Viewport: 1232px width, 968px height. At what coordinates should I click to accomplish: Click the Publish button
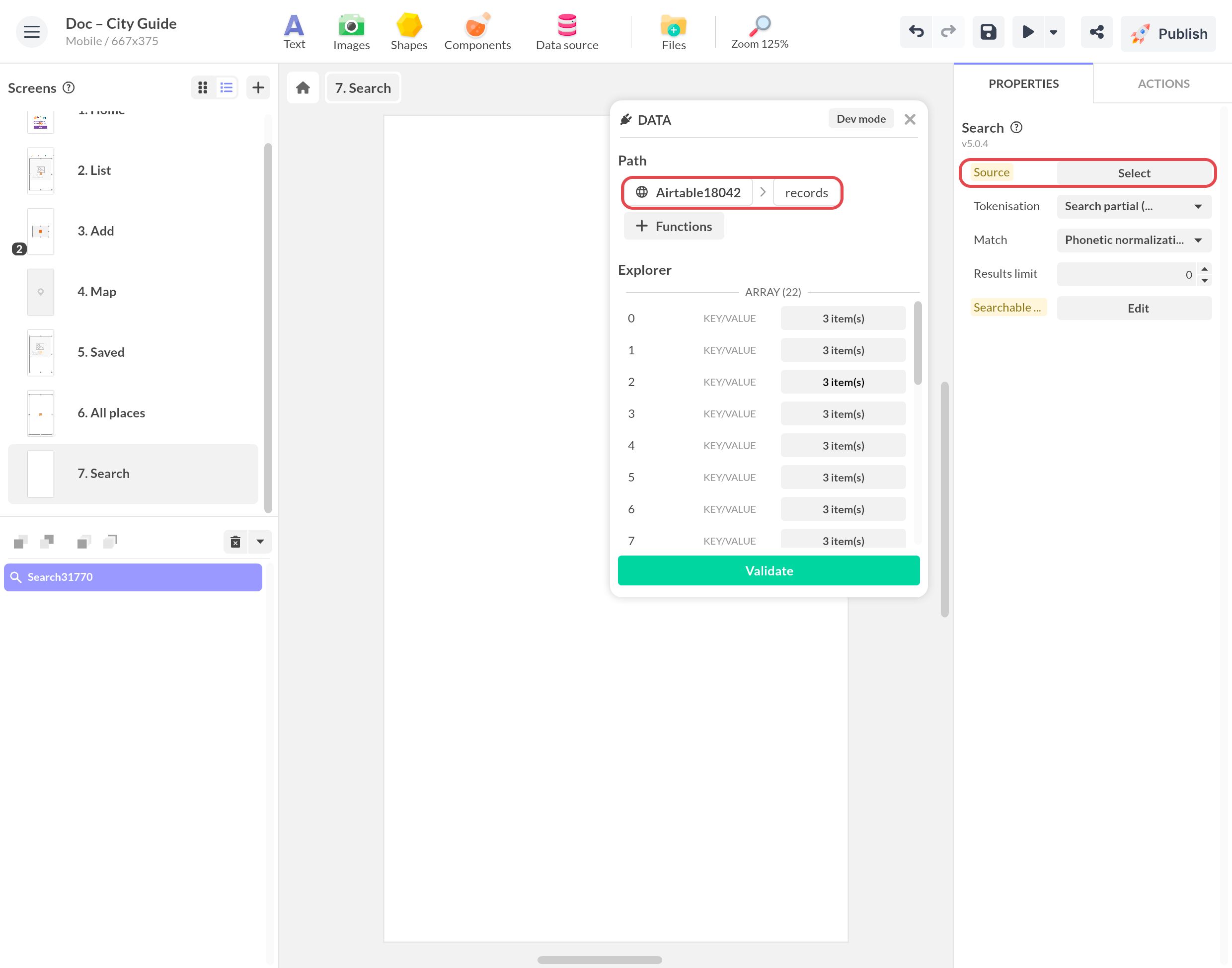point(1168,33)
